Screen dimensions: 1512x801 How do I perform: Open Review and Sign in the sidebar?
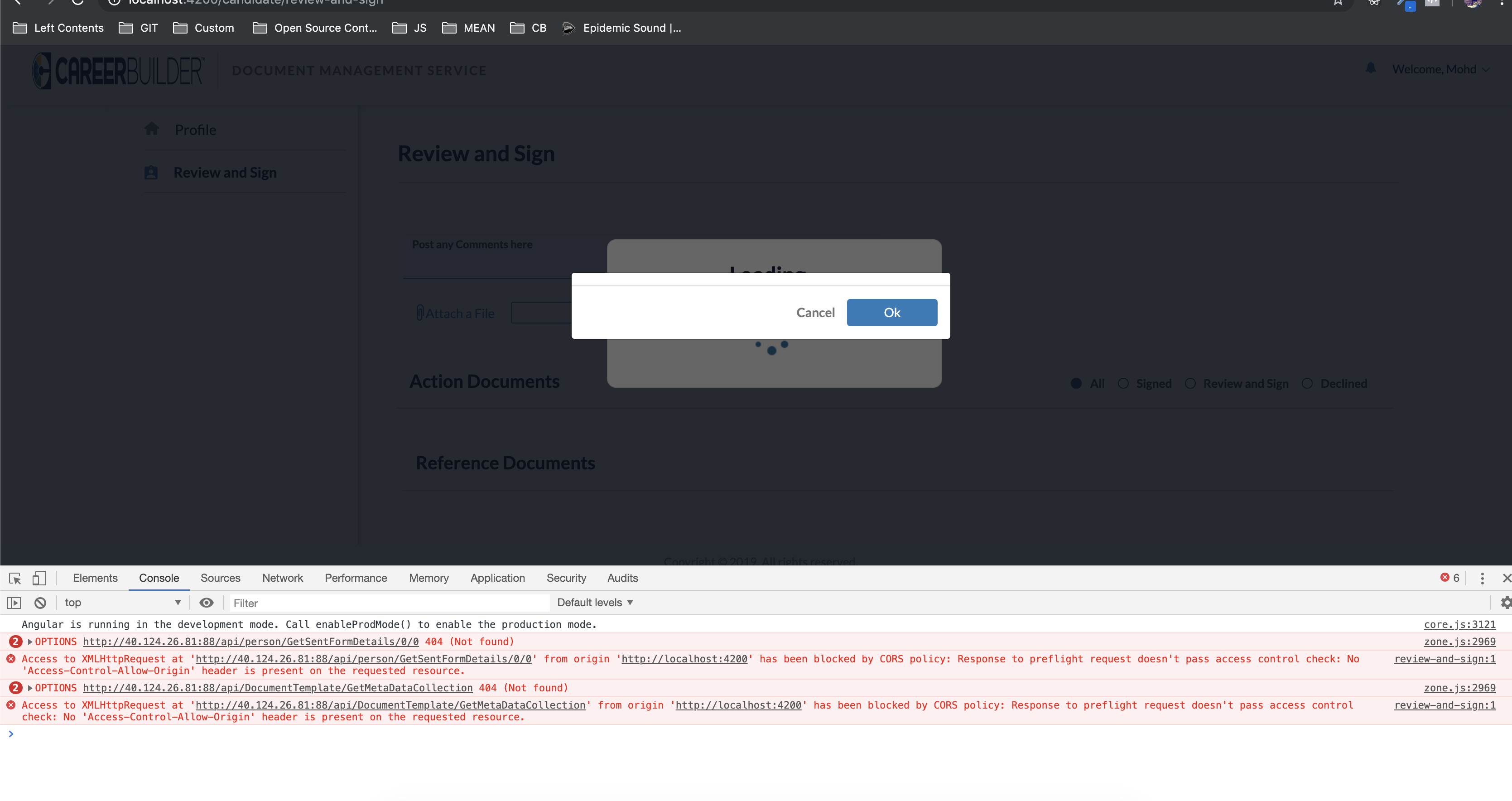coord(225,173)
